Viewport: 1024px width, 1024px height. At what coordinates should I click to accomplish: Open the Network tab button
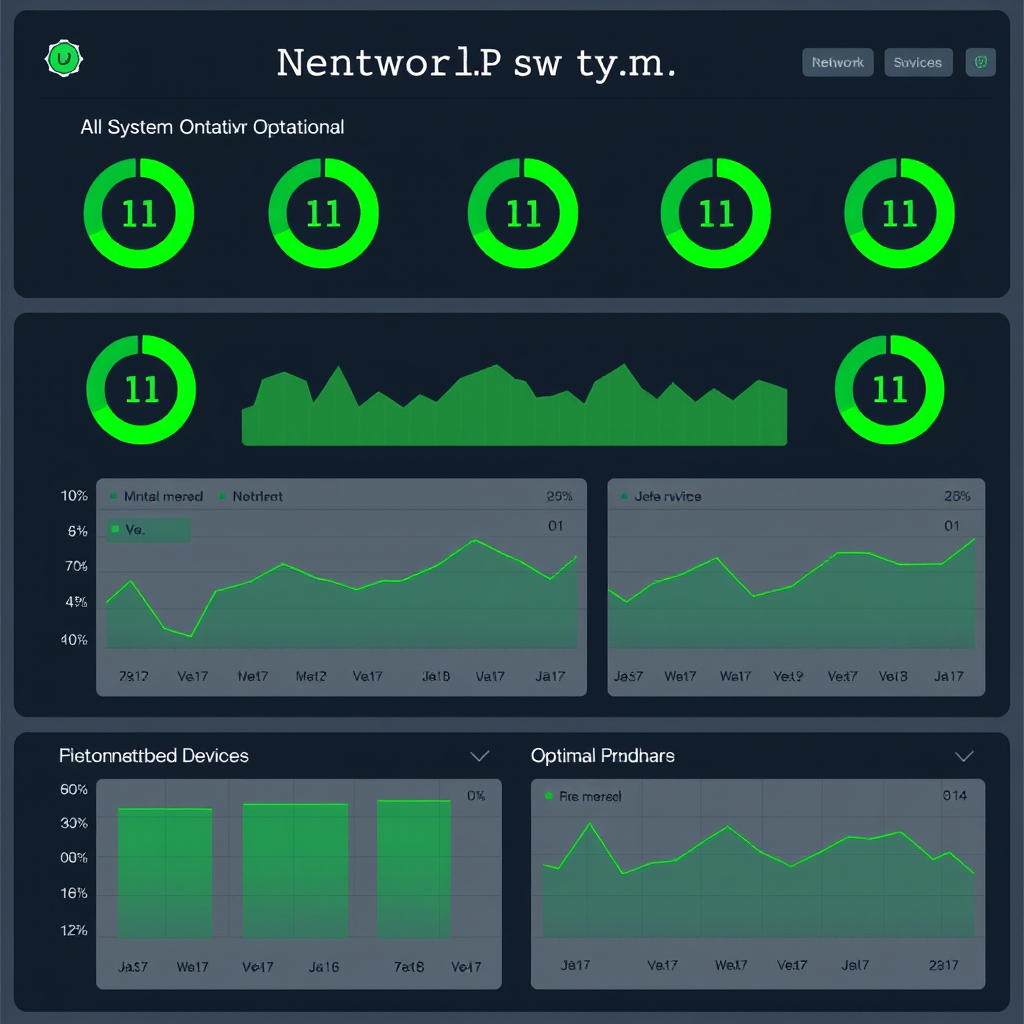pos(837,63)
